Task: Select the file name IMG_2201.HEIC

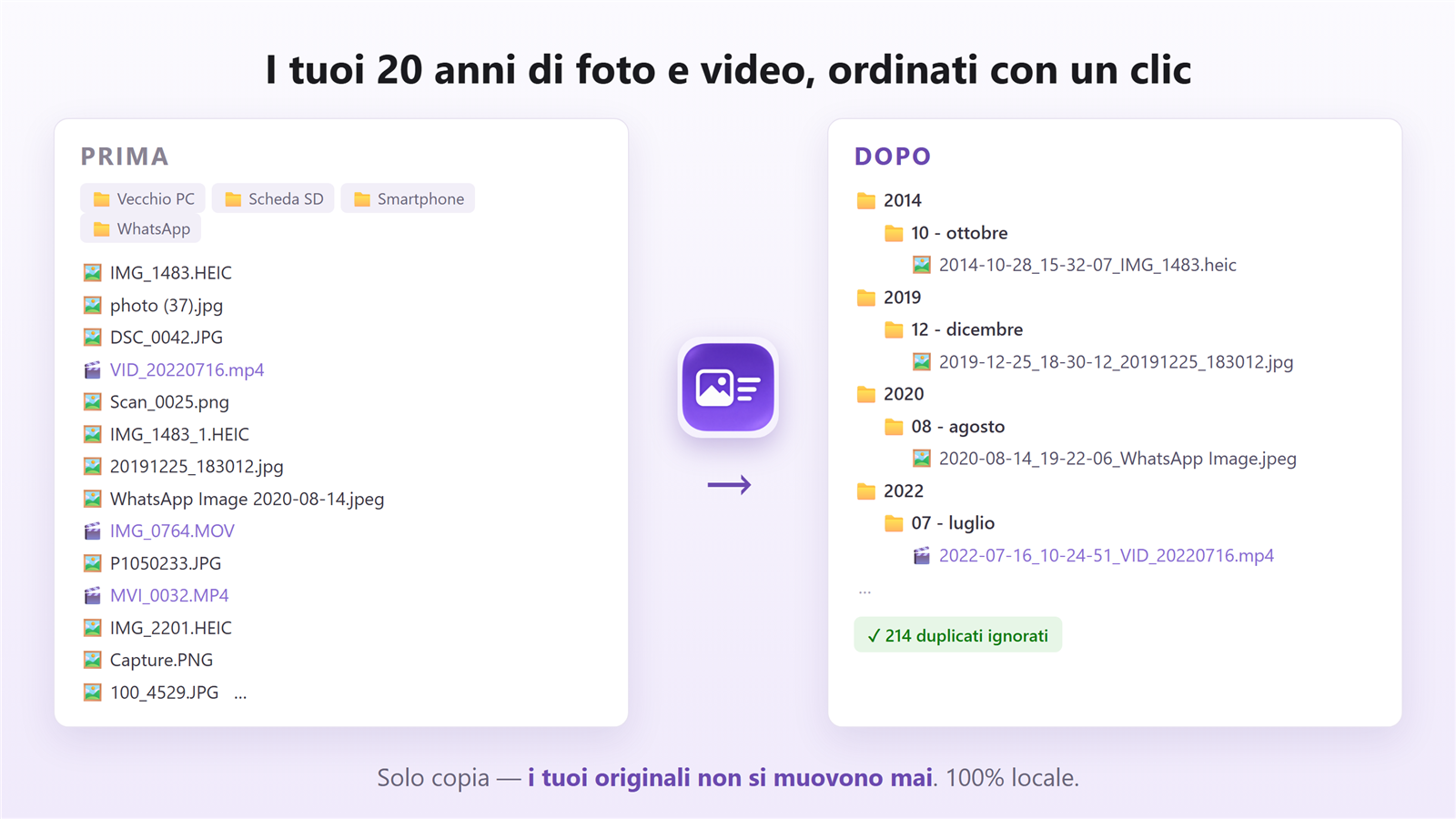Action: tap(171, 628)
